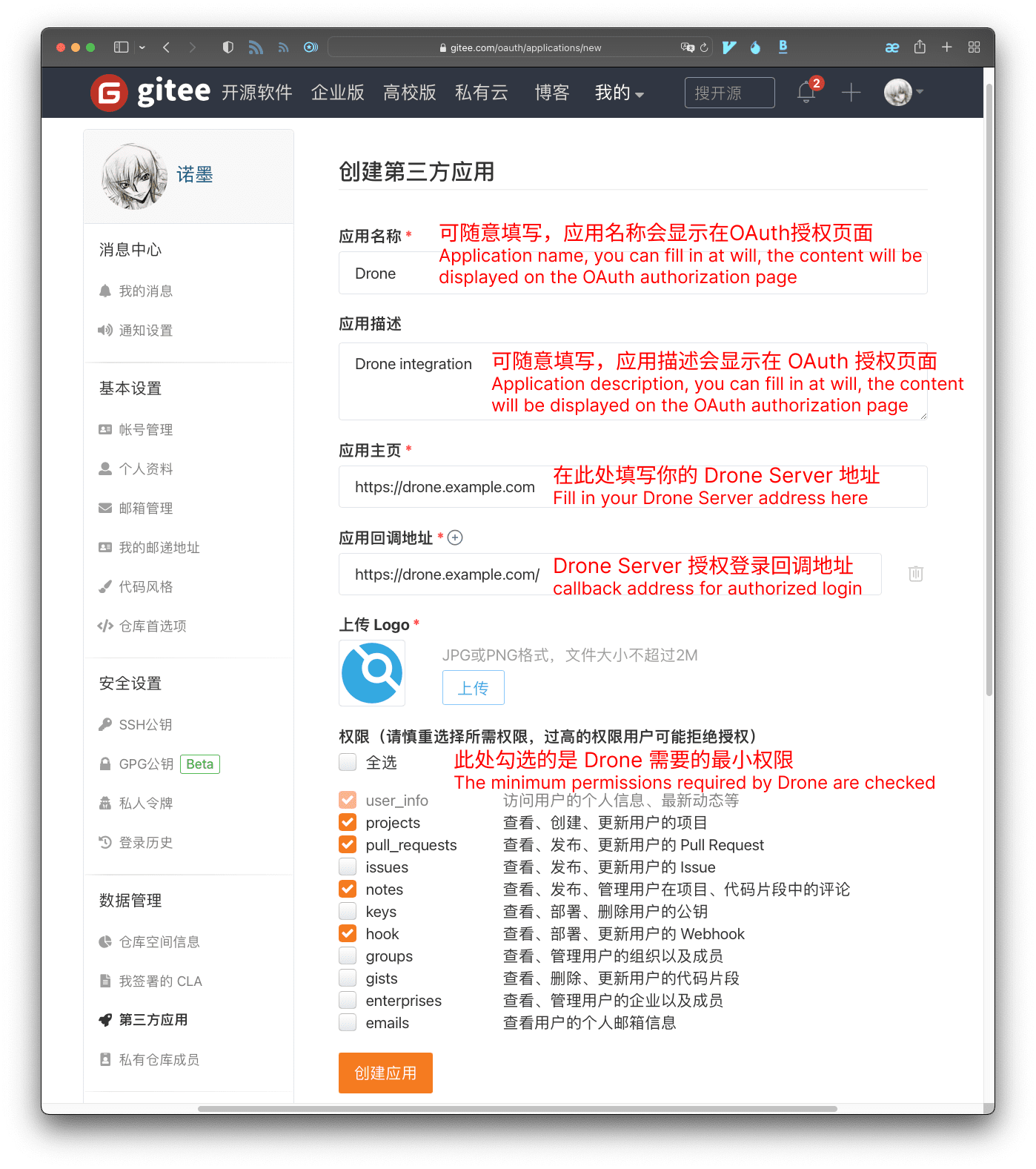Expand the sidebar chevron dropdown in Safari

coord(142,47)
